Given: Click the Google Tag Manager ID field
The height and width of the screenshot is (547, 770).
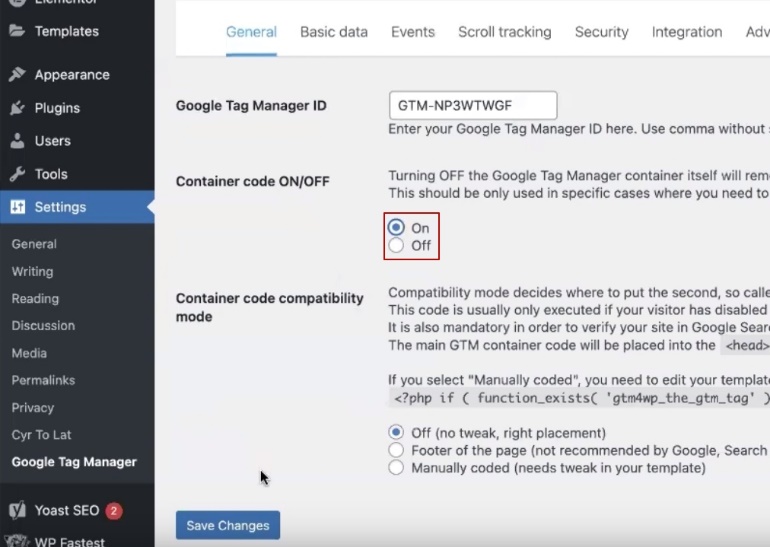Looking at the screenshot, I should pyautogui.click(x=472, y=105).
